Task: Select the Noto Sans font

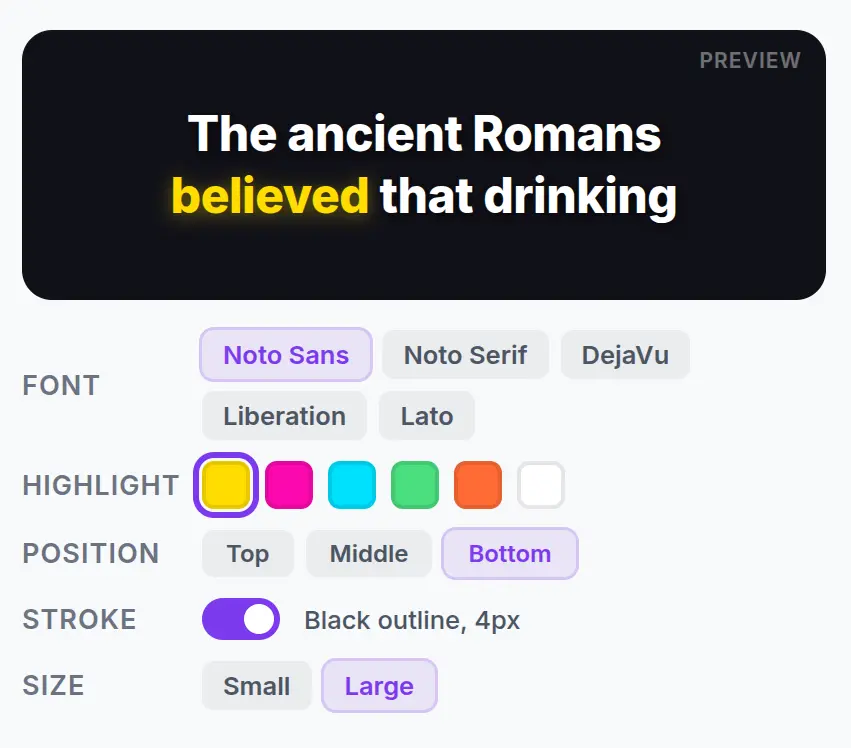Action: pos(285,355)
